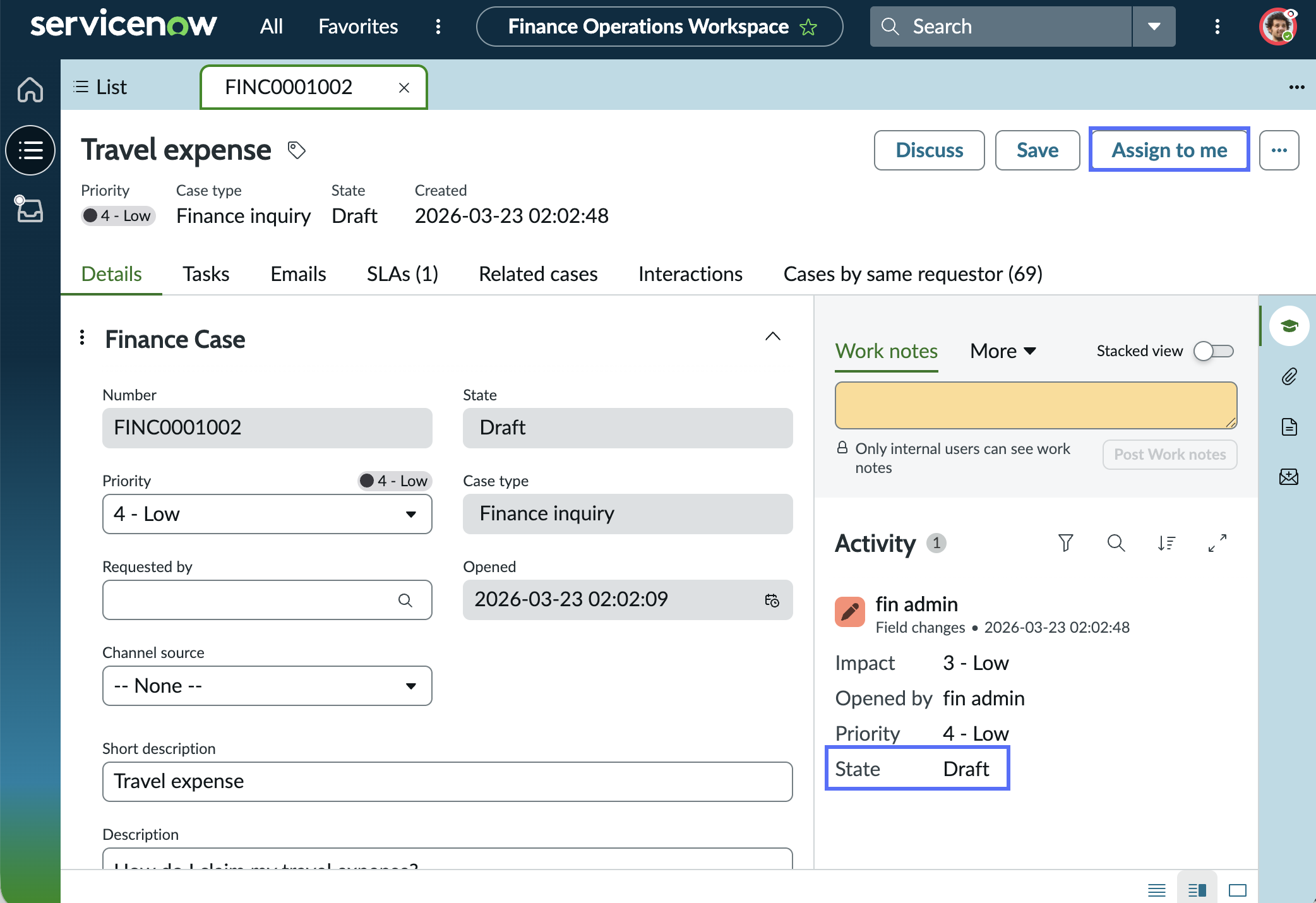Switch to single-column layout icon

pyautogui.click(x=1157, y=890)
